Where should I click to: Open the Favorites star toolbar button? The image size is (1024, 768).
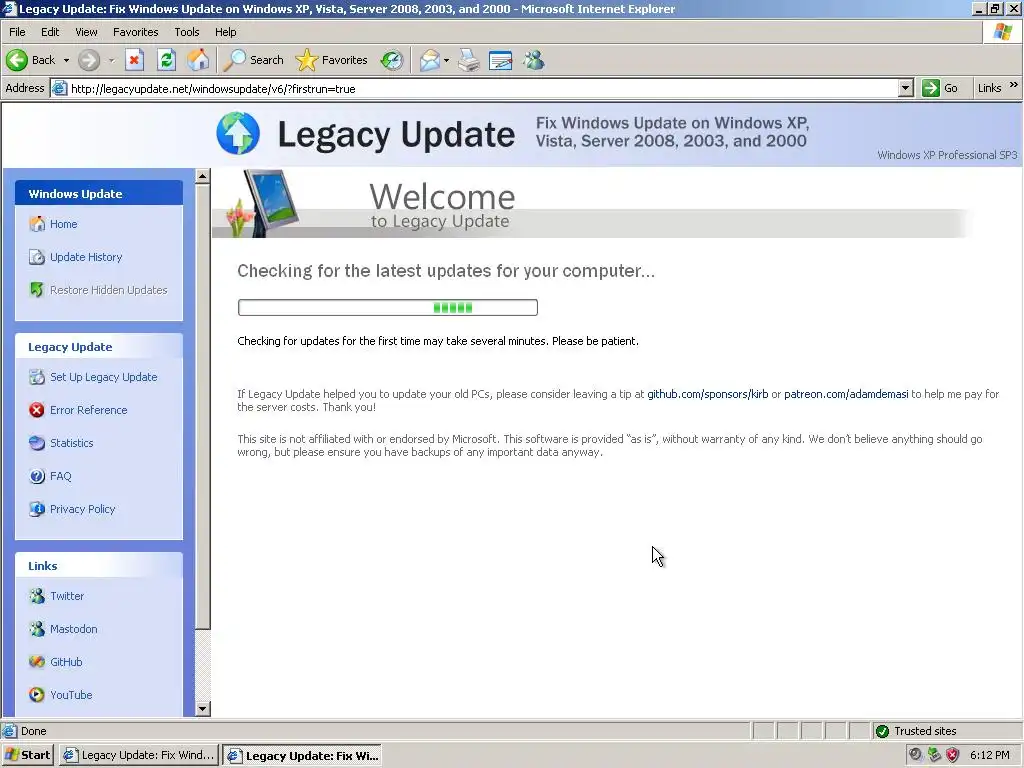pyautogui.click(x=331, y=60)
